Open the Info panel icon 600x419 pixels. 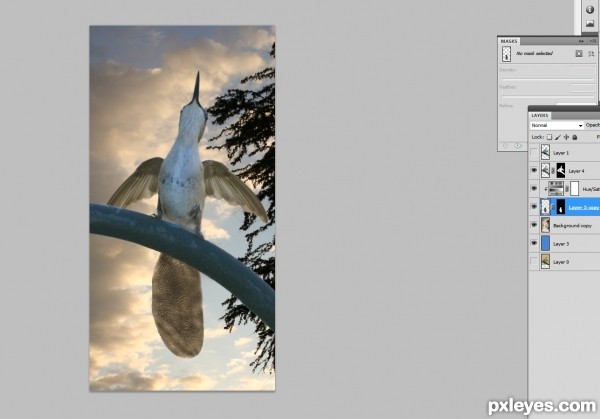[590, 10]
